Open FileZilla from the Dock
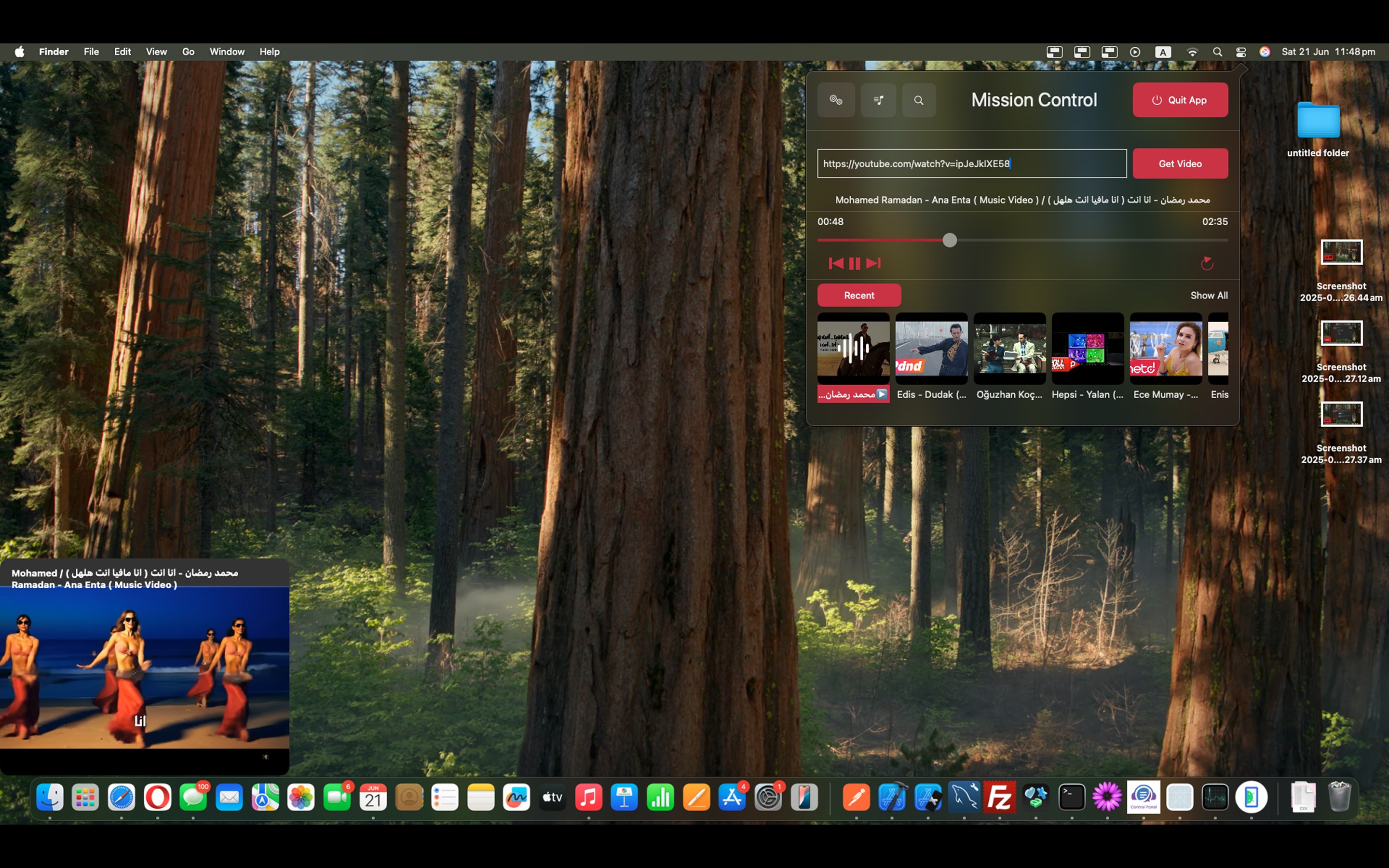 tap(999, 797)
